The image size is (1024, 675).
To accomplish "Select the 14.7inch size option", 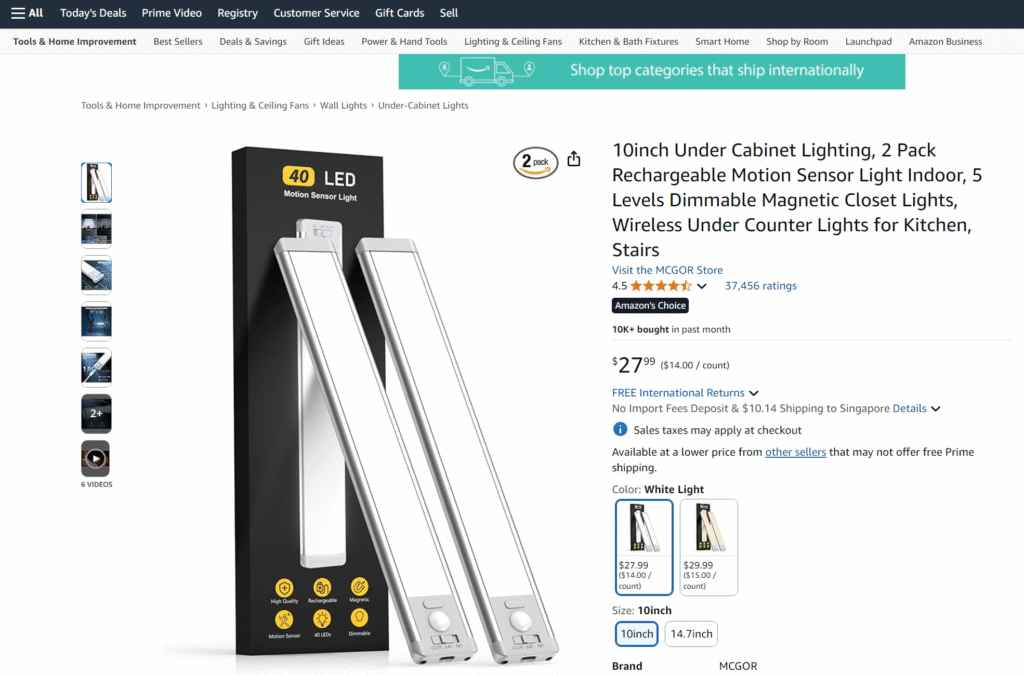I will click(691, 634).
